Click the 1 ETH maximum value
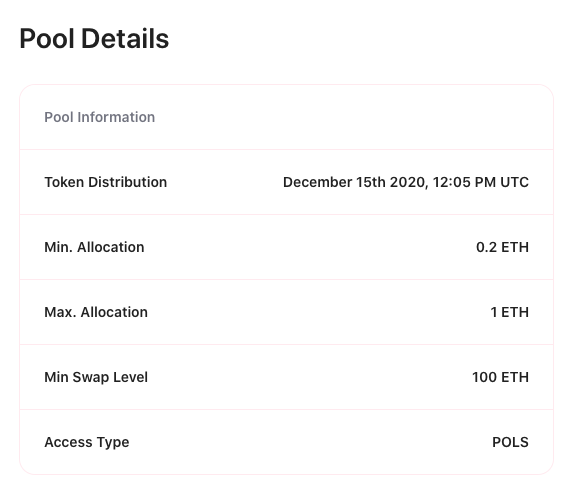The image size is (574, 495). tap(510, 312)
